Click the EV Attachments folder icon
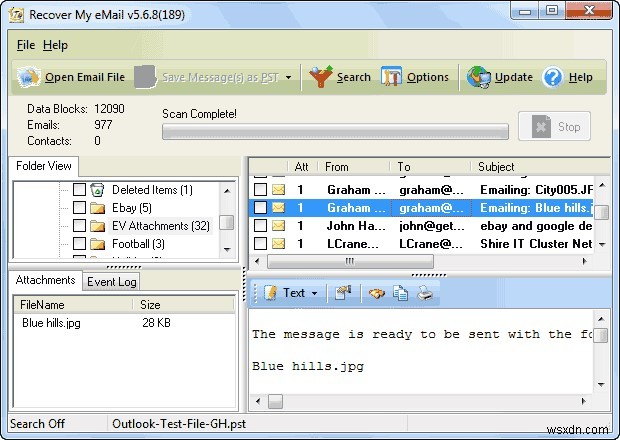The width and height of the screenshot is (620, 440). click(97, 226)
